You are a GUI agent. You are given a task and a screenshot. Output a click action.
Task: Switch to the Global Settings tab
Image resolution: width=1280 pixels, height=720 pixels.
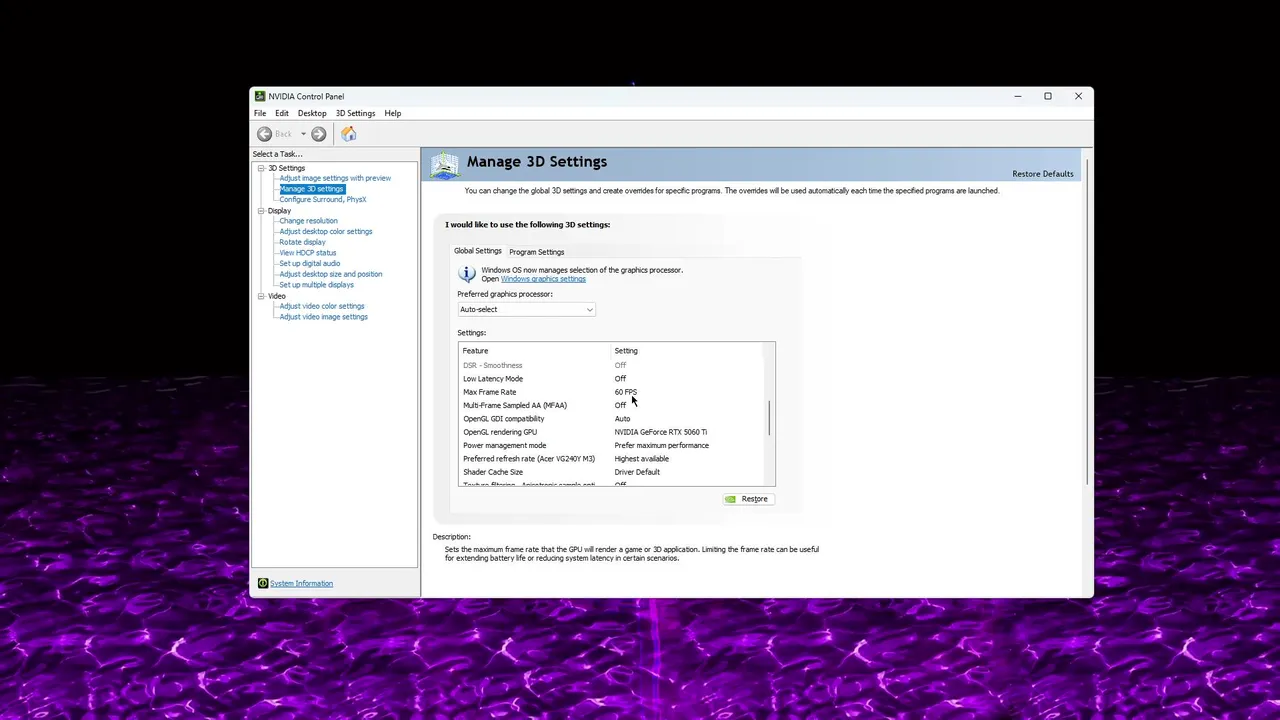pos(478,251)
